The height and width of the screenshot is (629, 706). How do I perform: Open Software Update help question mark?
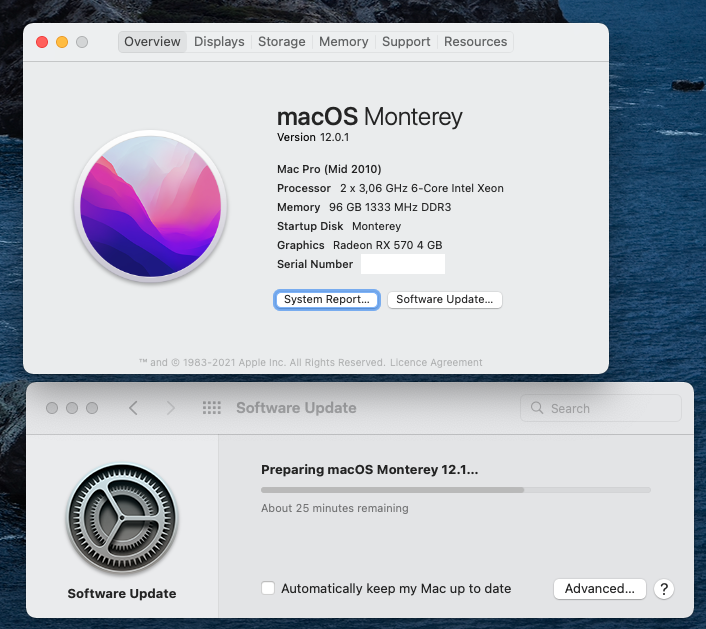click(664, 589)
